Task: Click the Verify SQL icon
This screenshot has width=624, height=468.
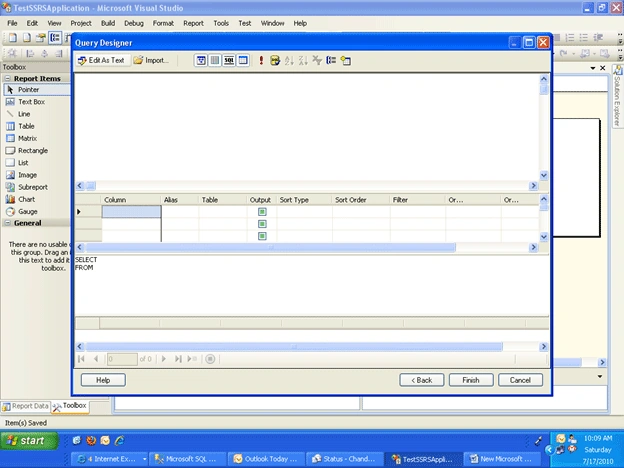Action: (x=275, y=60)
